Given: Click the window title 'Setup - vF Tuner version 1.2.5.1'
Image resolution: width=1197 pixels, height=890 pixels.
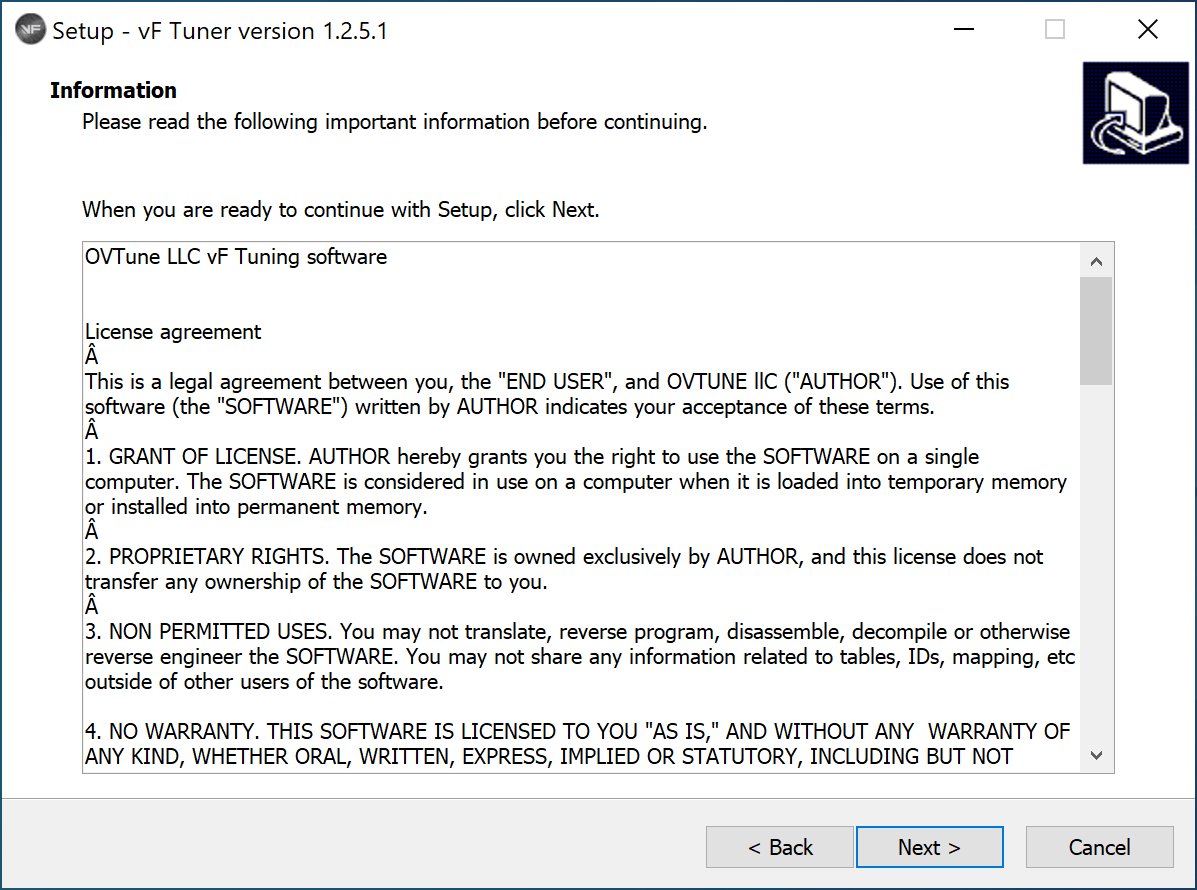Looking at the screenshot, I should click(220, 31).
